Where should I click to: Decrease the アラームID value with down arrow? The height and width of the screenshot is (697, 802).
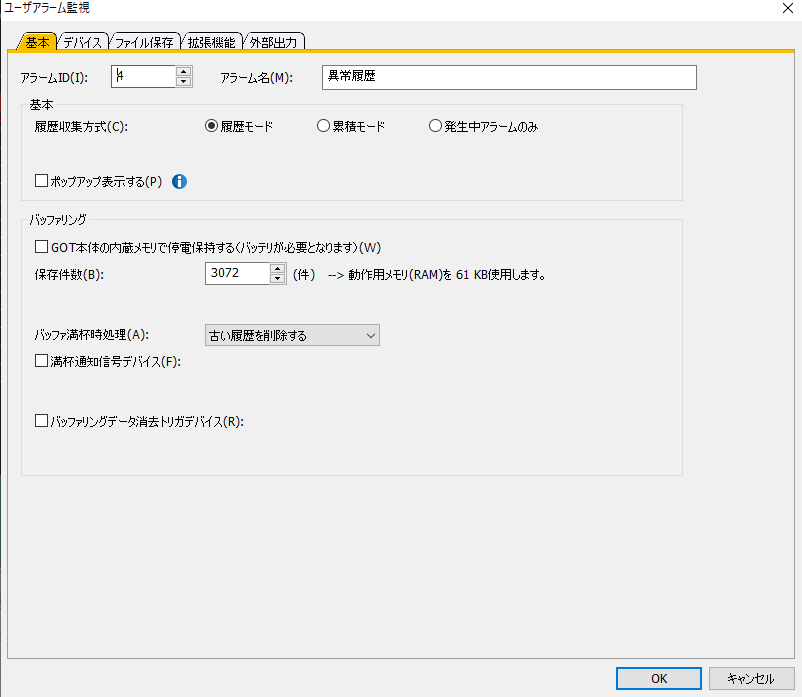point(184,82)
